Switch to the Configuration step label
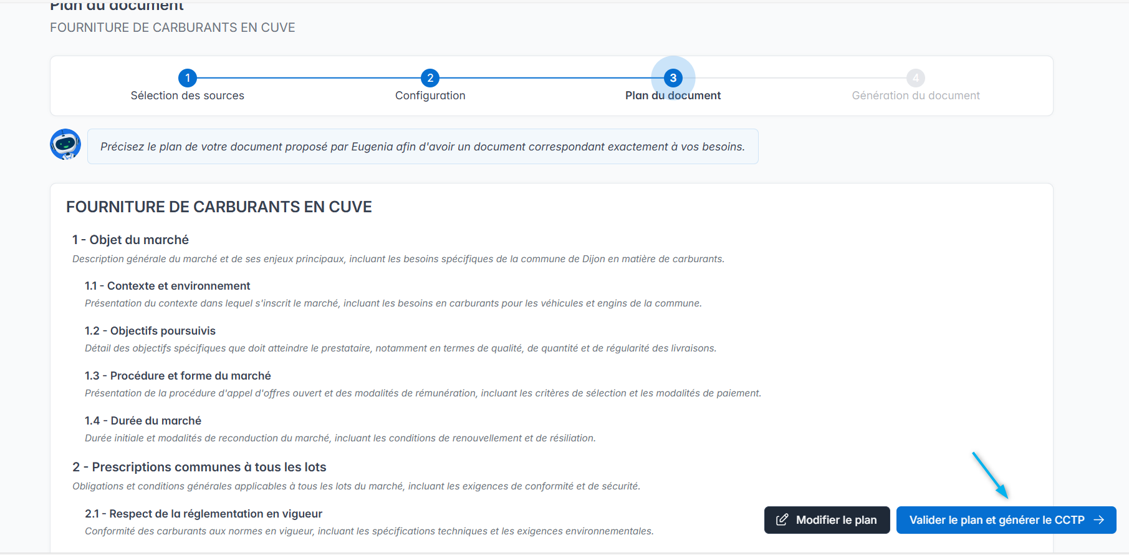This screenshot has width=1129, height=555. pos(430,96)
